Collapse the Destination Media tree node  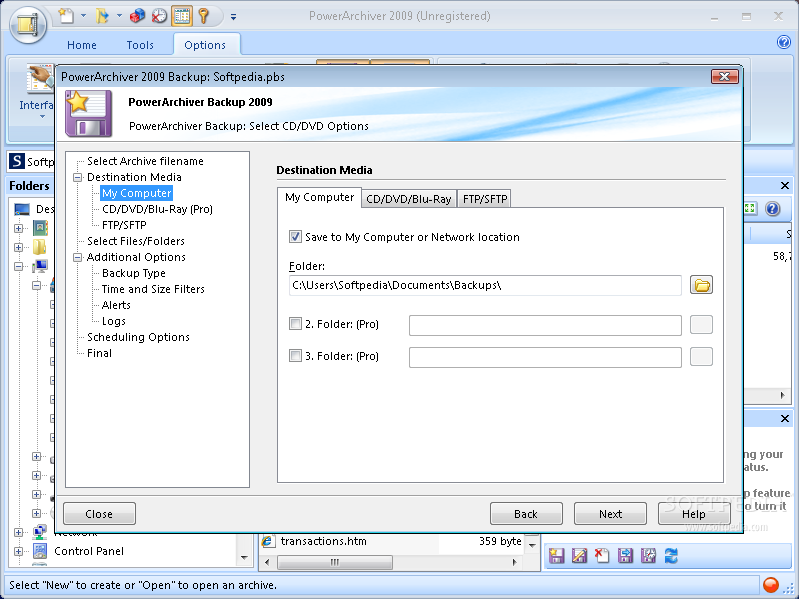[77, 177]
